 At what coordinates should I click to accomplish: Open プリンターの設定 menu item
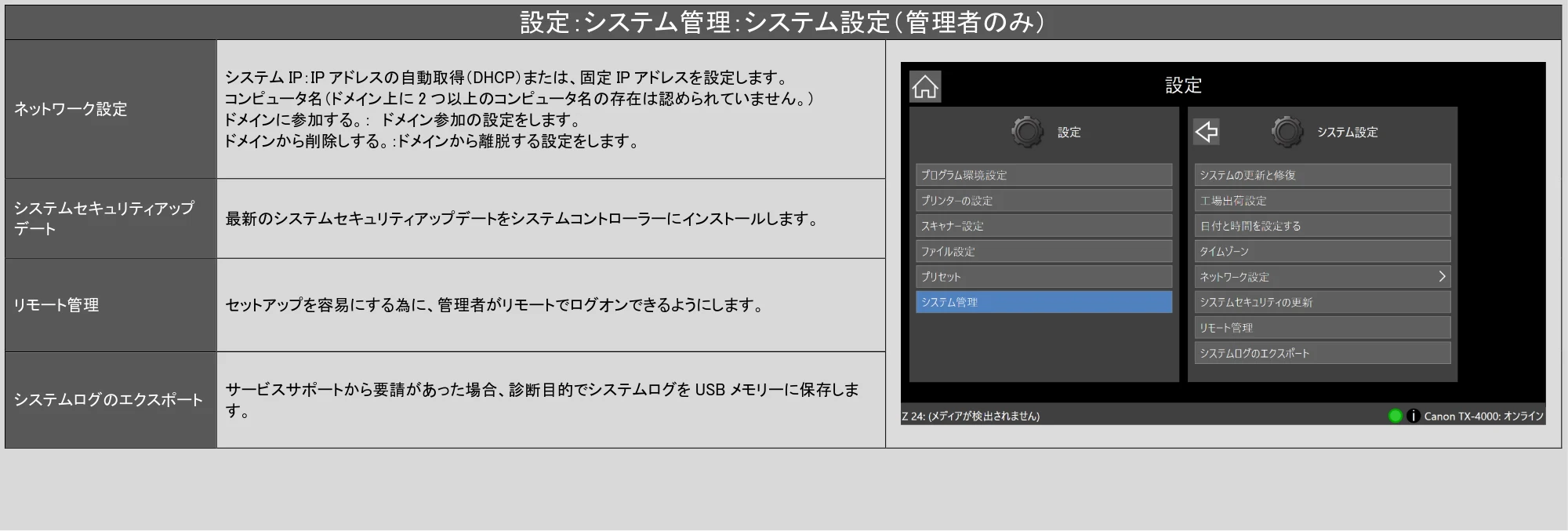click(1044, 200)
